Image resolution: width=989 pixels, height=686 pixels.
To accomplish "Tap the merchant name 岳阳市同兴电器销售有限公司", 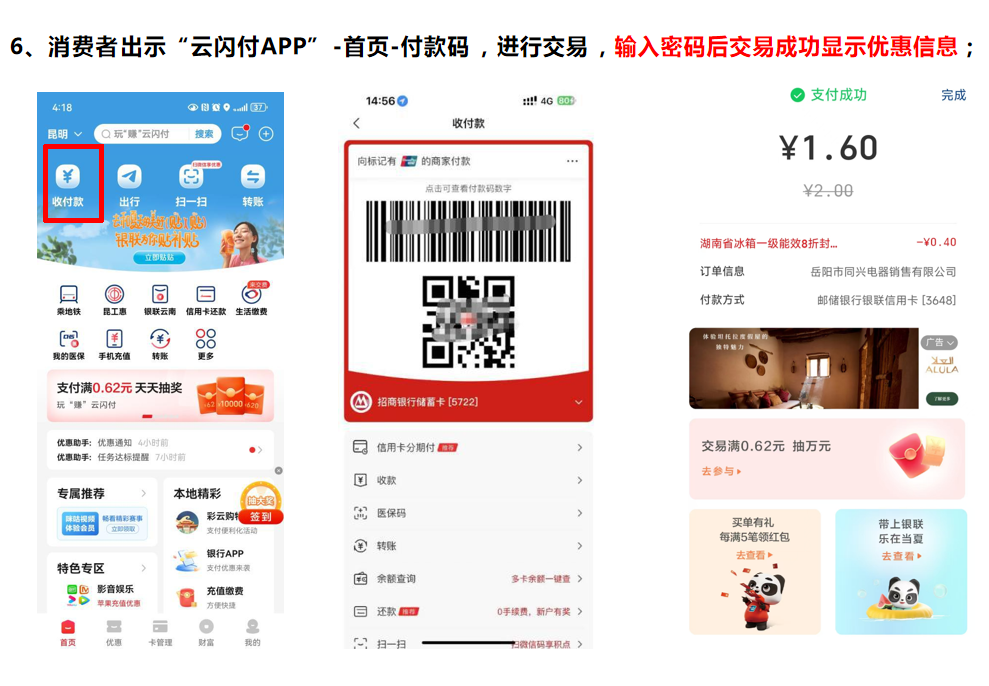I will [883, 272].
